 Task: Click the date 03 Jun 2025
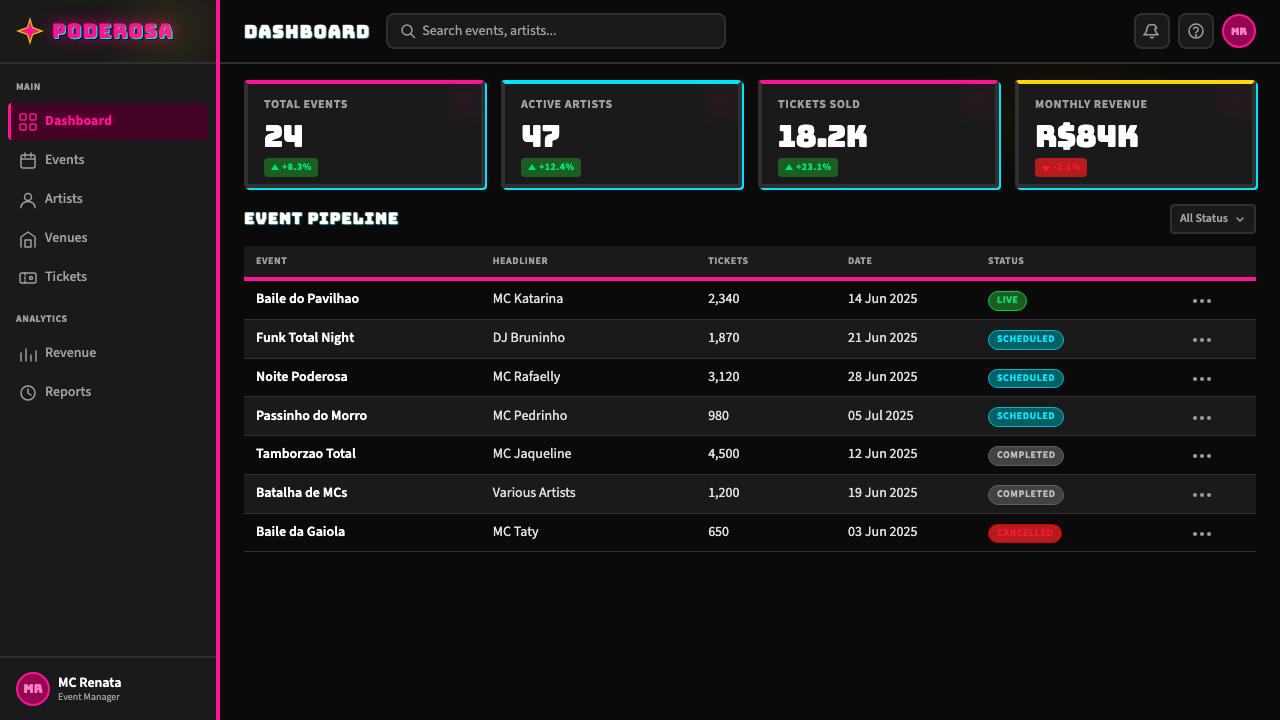coord(883,532)
